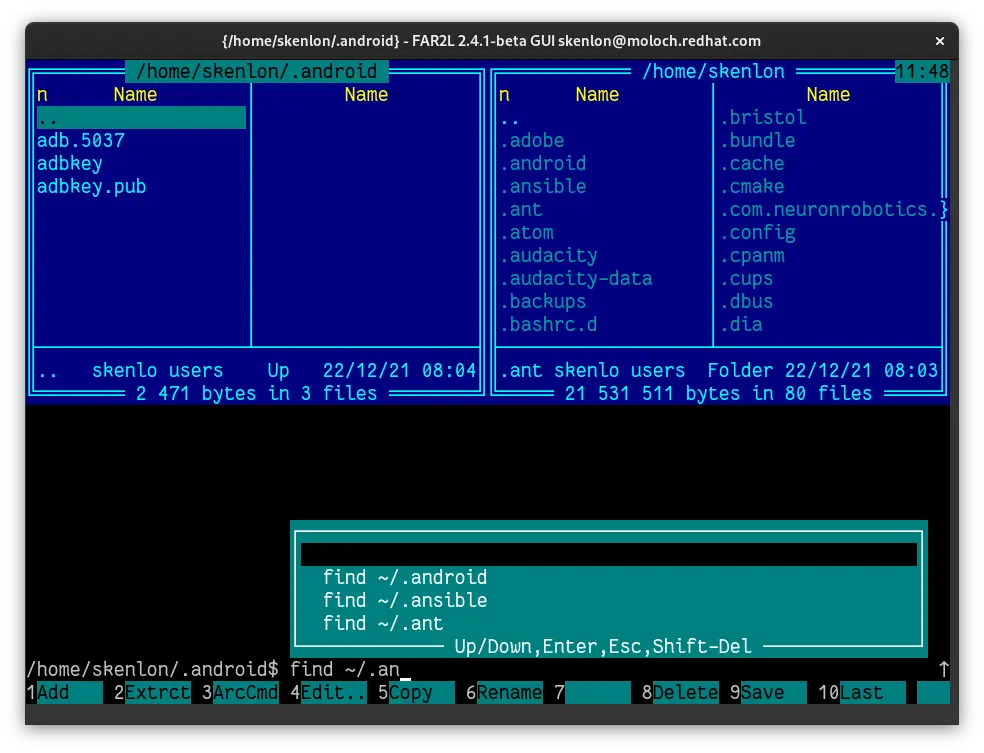Open the .audacity-data folder
The height and width of the screenshot is (753, 984).
point(576,278)
